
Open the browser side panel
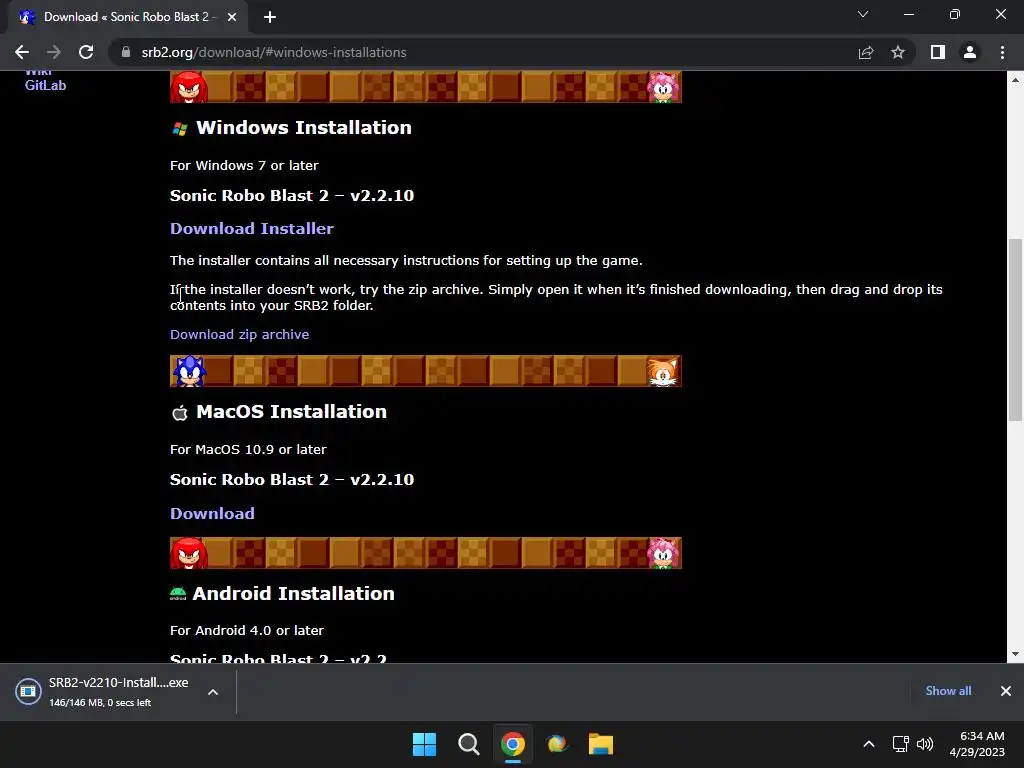(x=938, y=52)
